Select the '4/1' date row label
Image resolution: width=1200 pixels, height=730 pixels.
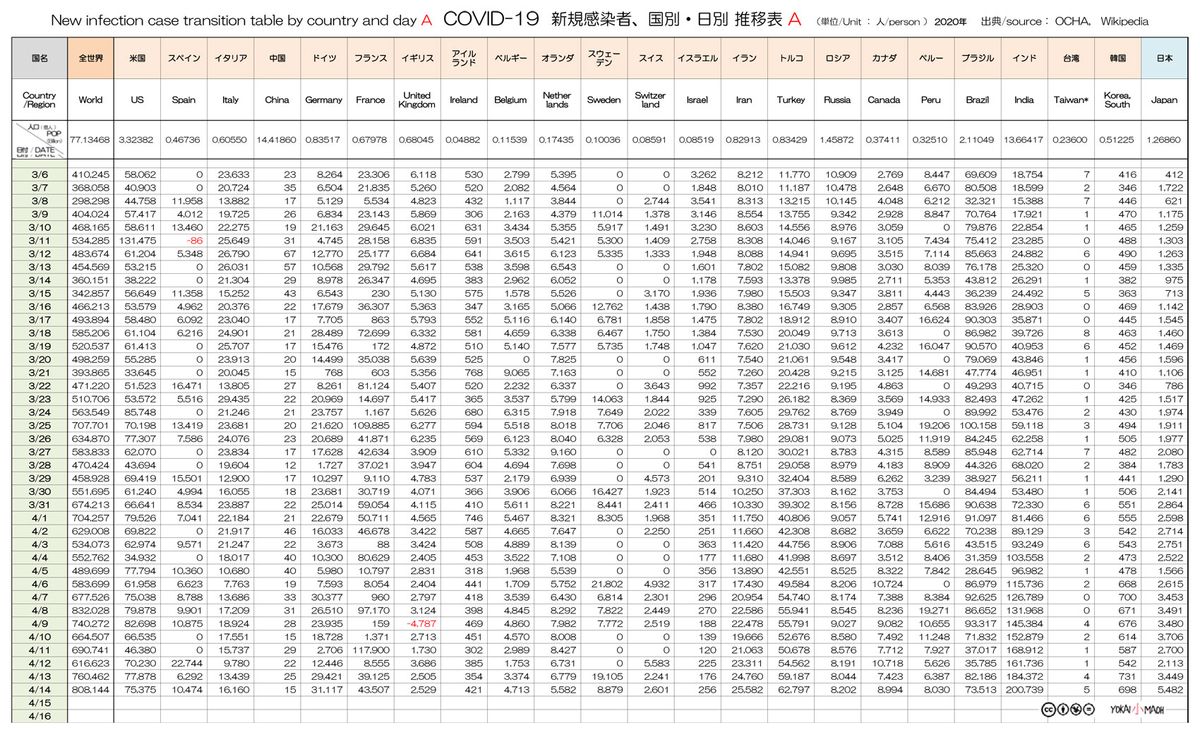coord(39,518)
